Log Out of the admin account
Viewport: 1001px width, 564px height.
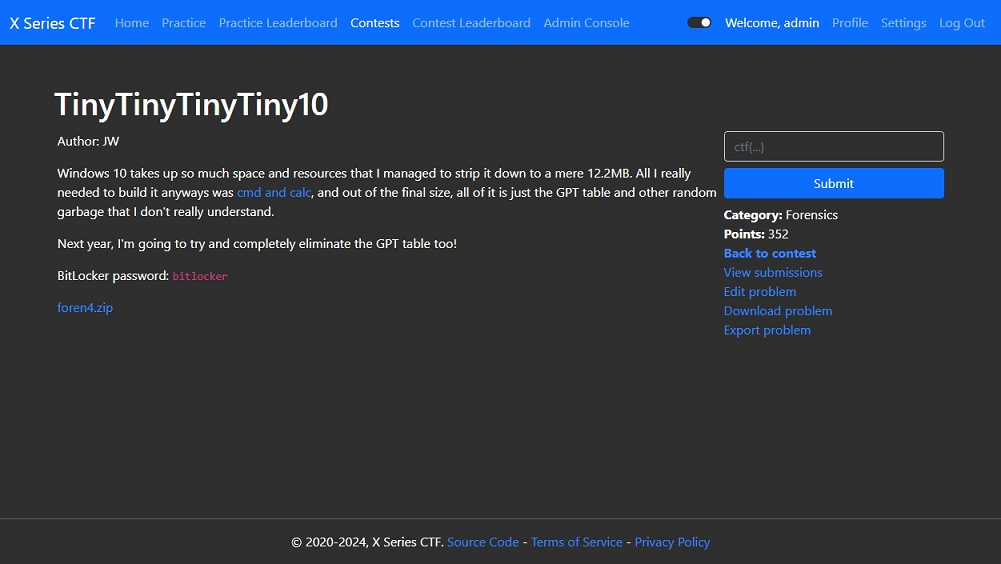962,23
